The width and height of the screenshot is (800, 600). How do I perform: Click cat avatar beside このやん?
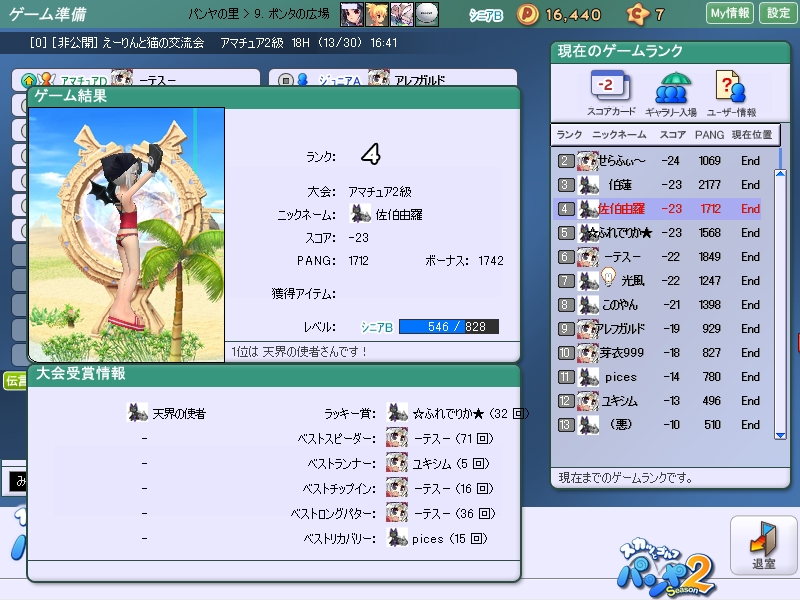coord(588,305)
